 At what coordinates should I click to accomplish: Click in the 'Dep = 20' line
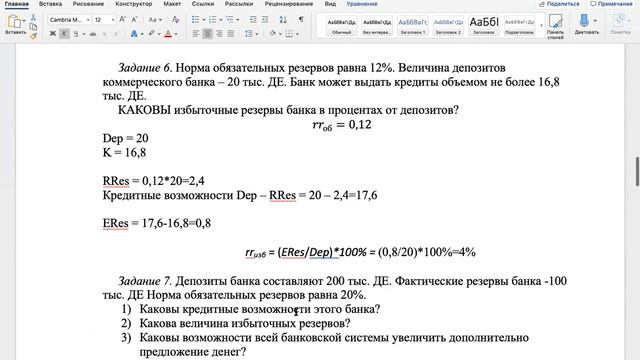pos(125,138)
